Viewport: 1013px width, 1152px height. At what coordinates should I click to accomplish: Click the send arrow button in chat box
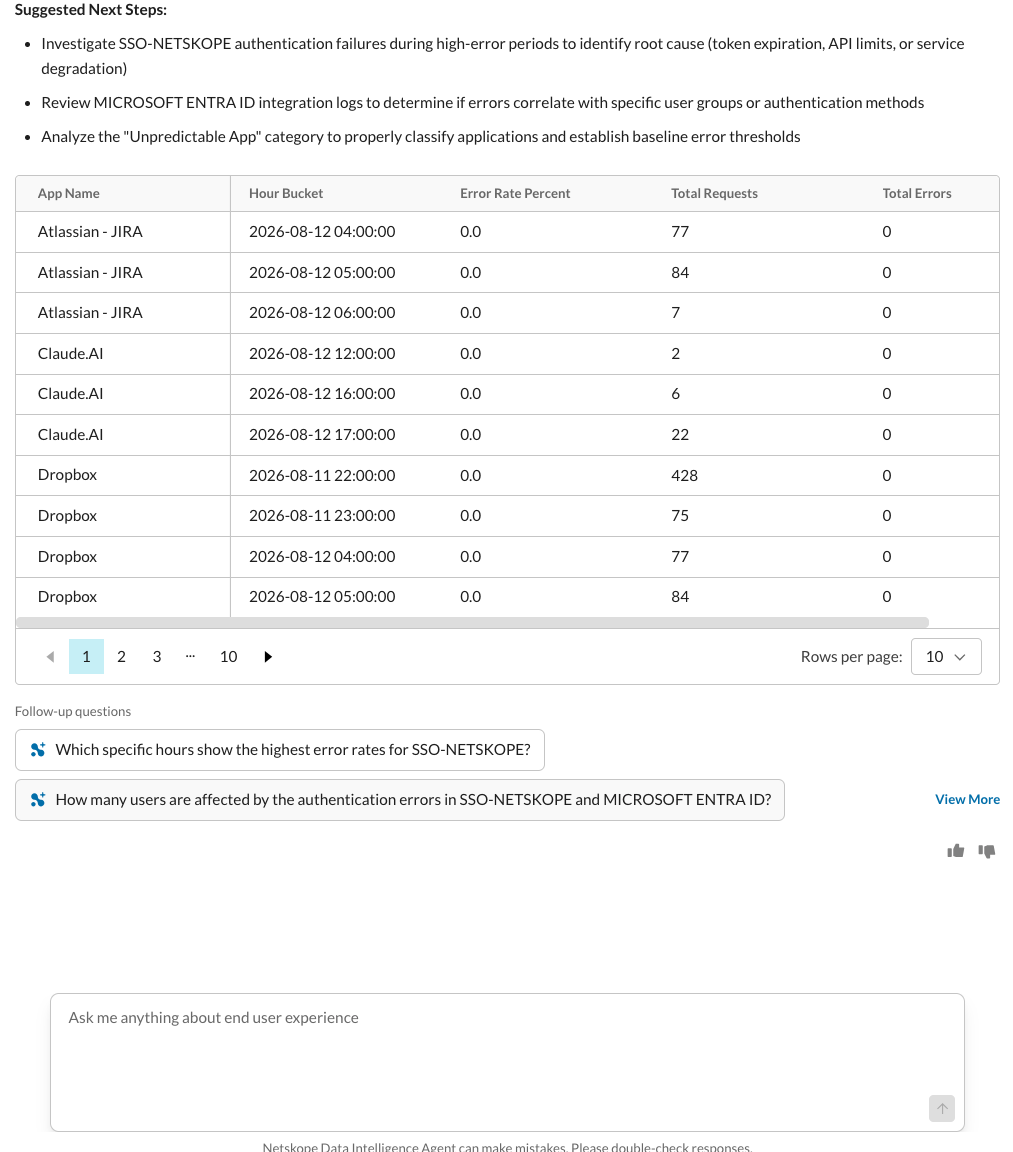(942, 1109)
